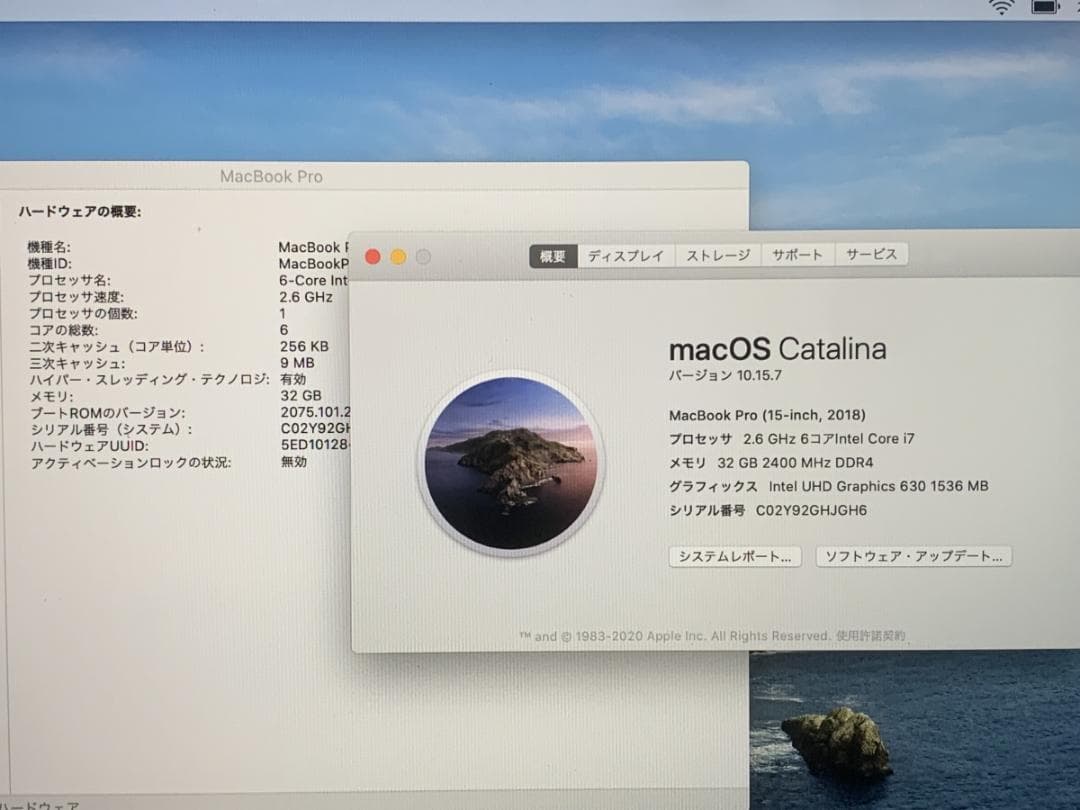
Task: Click the green zoom button
Action: tap(423, 256)
